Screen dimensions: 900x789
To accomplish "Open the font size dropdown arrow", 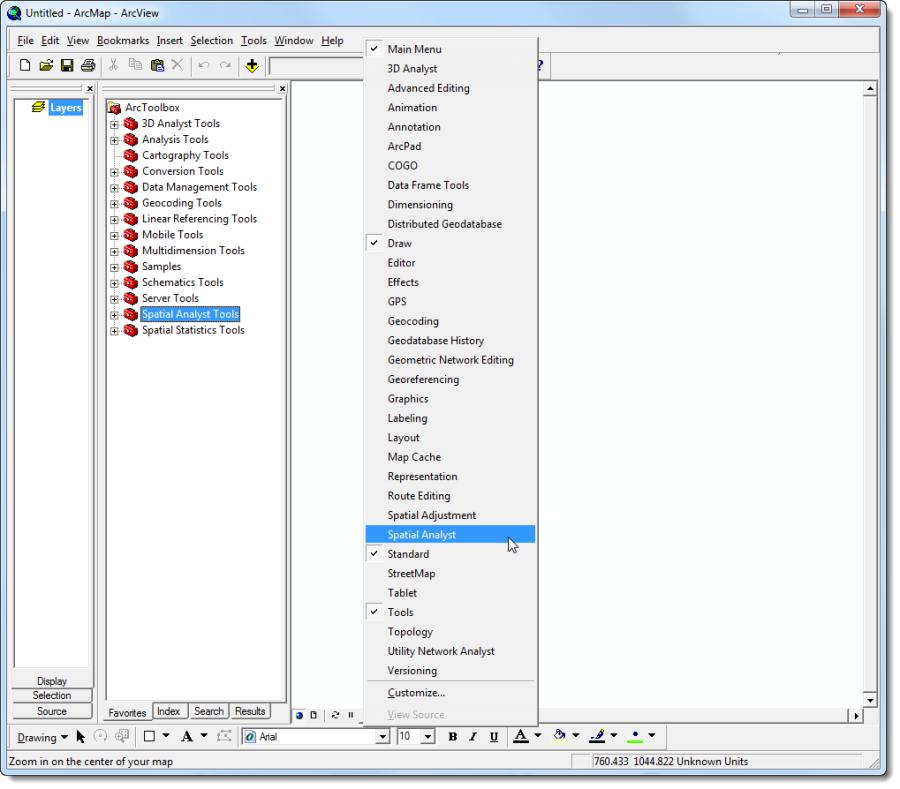I will [x=428, y=737].
